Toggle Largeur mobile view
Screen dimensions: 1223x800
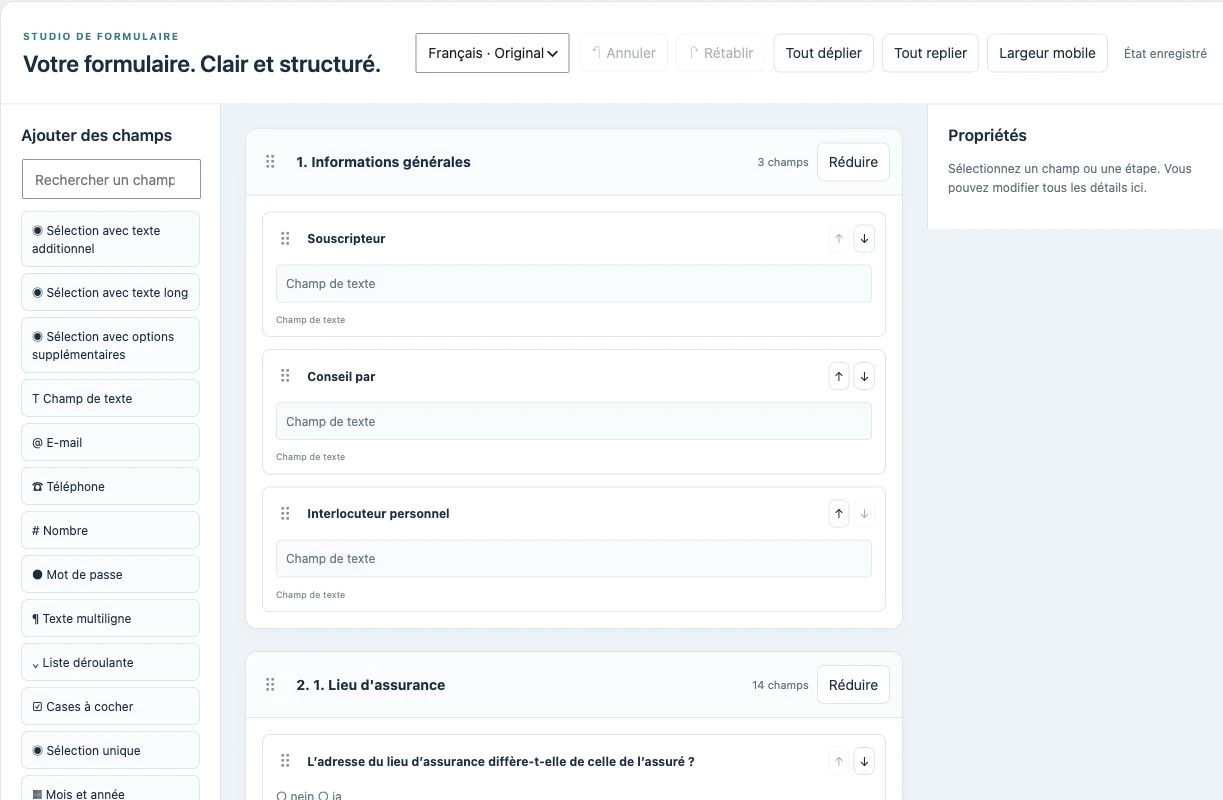click(x=1047, y=53)
